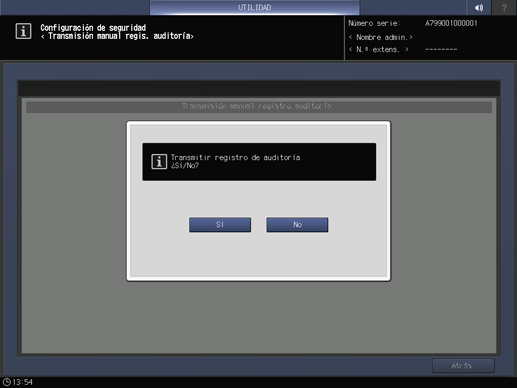Image resolution: width=517 pixels, height=388 pixels.
Task: Select the 13:54 time display
Action: coord(23,382)
